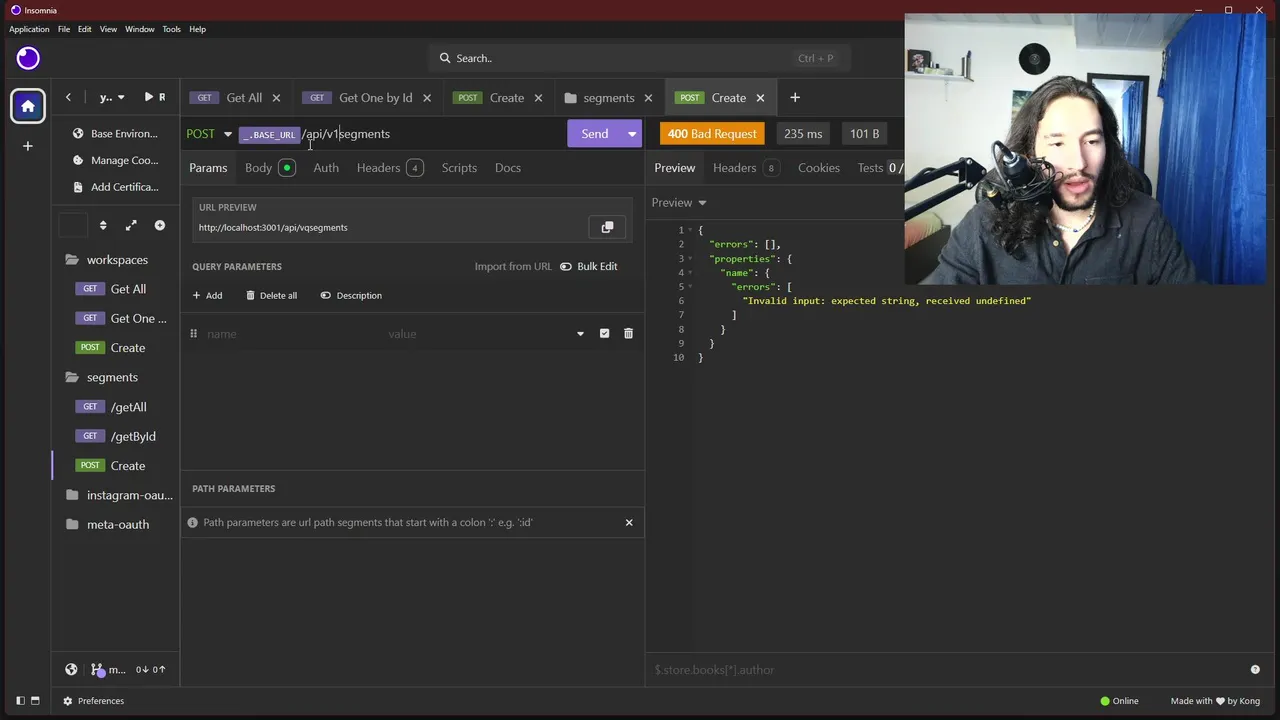This screenshot has height=720, width=1280.
Task: Click Import from URL
Action: 513,266
